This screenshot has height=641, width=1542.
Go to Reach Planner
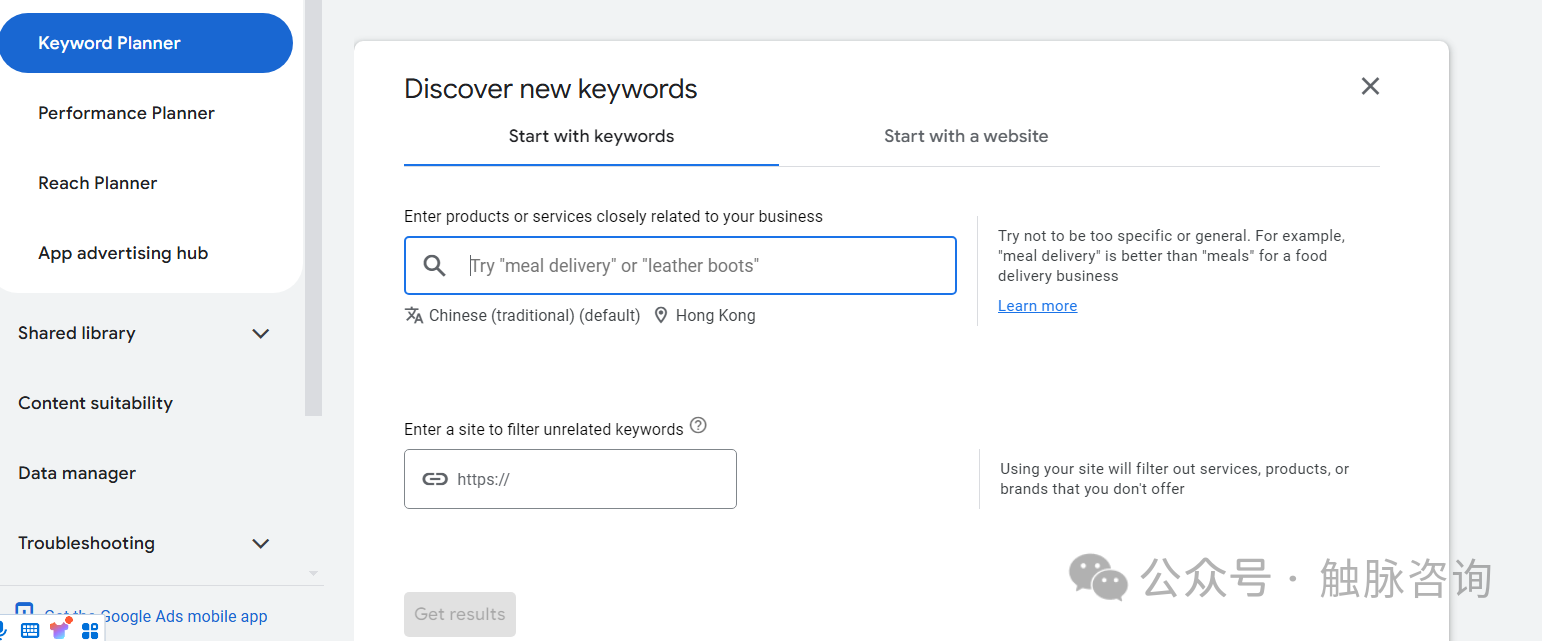[x=97, y=183]
